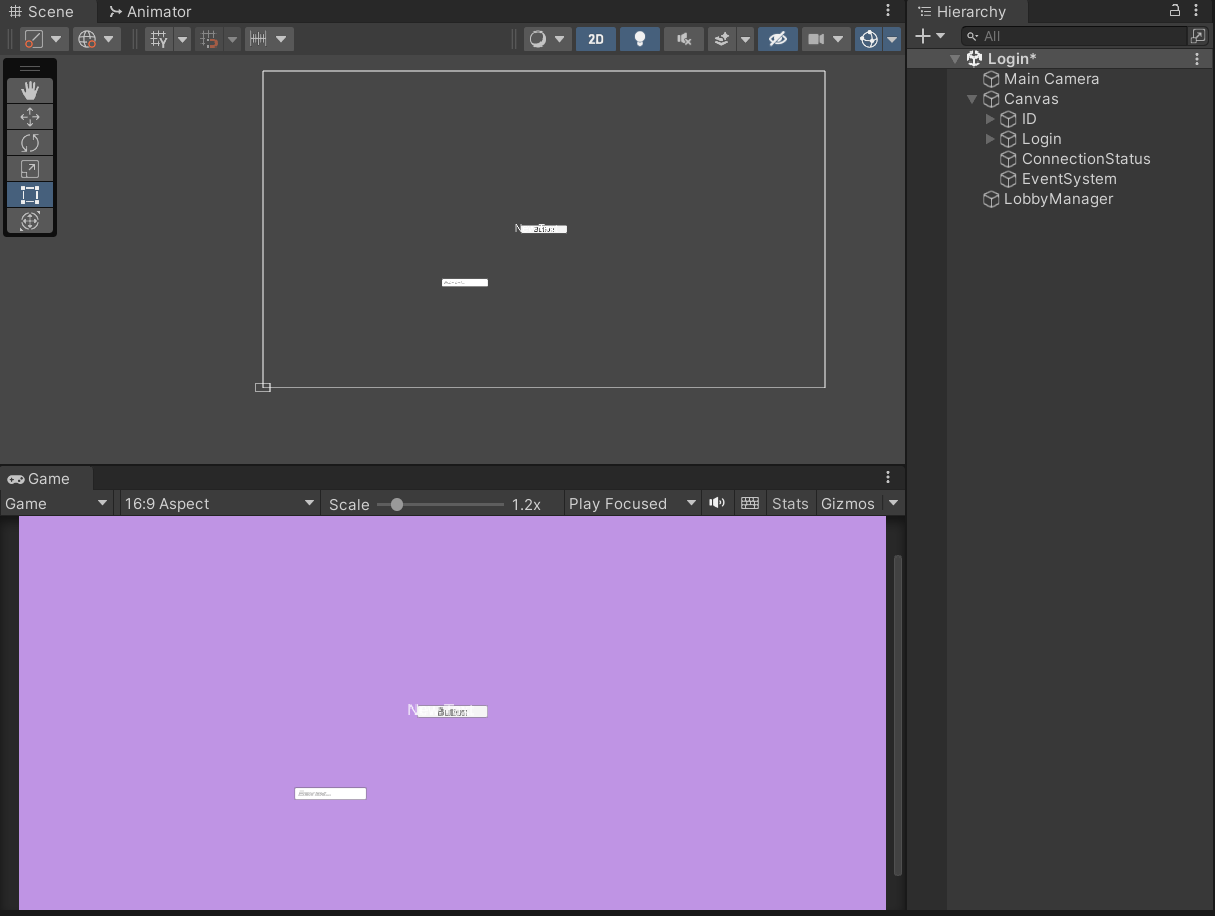The width and height of the screenshot is (1215, 916).
Task: Open the scene camera dropdown arrow
Action: (838, 39)
